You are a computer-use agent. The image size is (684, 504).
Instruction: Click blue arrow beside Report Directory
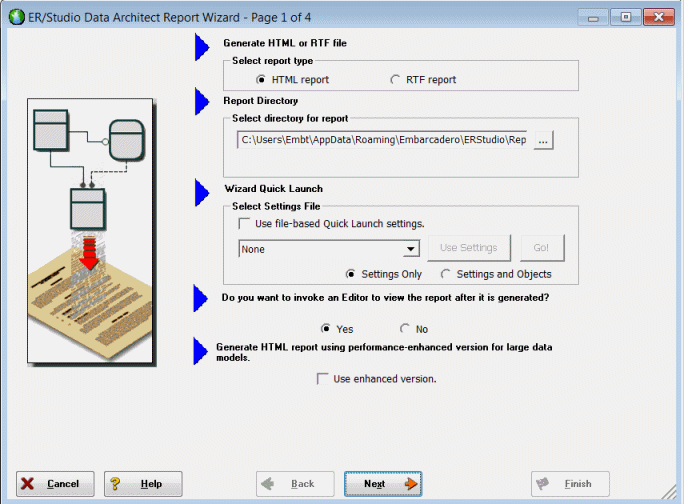pos(202,102)
